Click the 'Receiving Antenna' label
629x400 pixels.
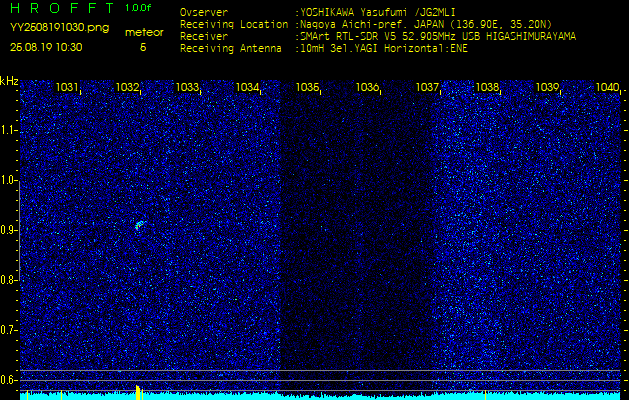231,49
